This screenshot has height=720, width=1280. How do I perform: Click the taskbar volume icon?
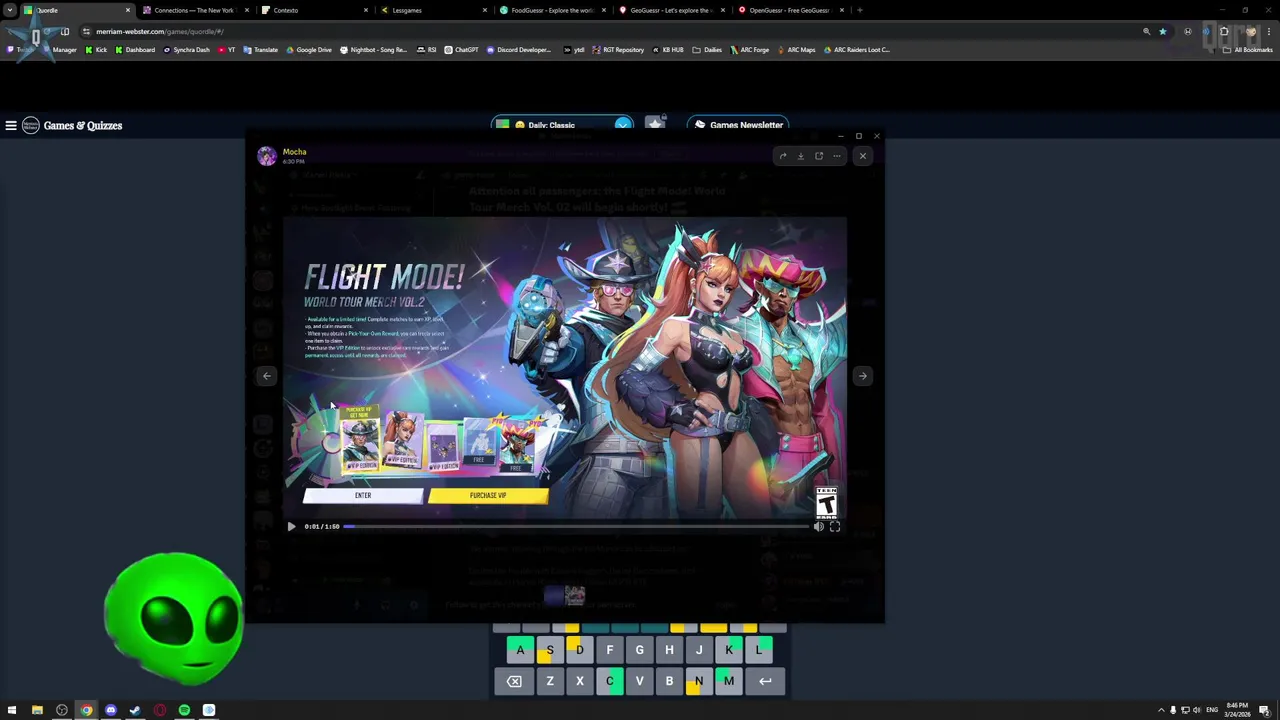pos(1197,710)
